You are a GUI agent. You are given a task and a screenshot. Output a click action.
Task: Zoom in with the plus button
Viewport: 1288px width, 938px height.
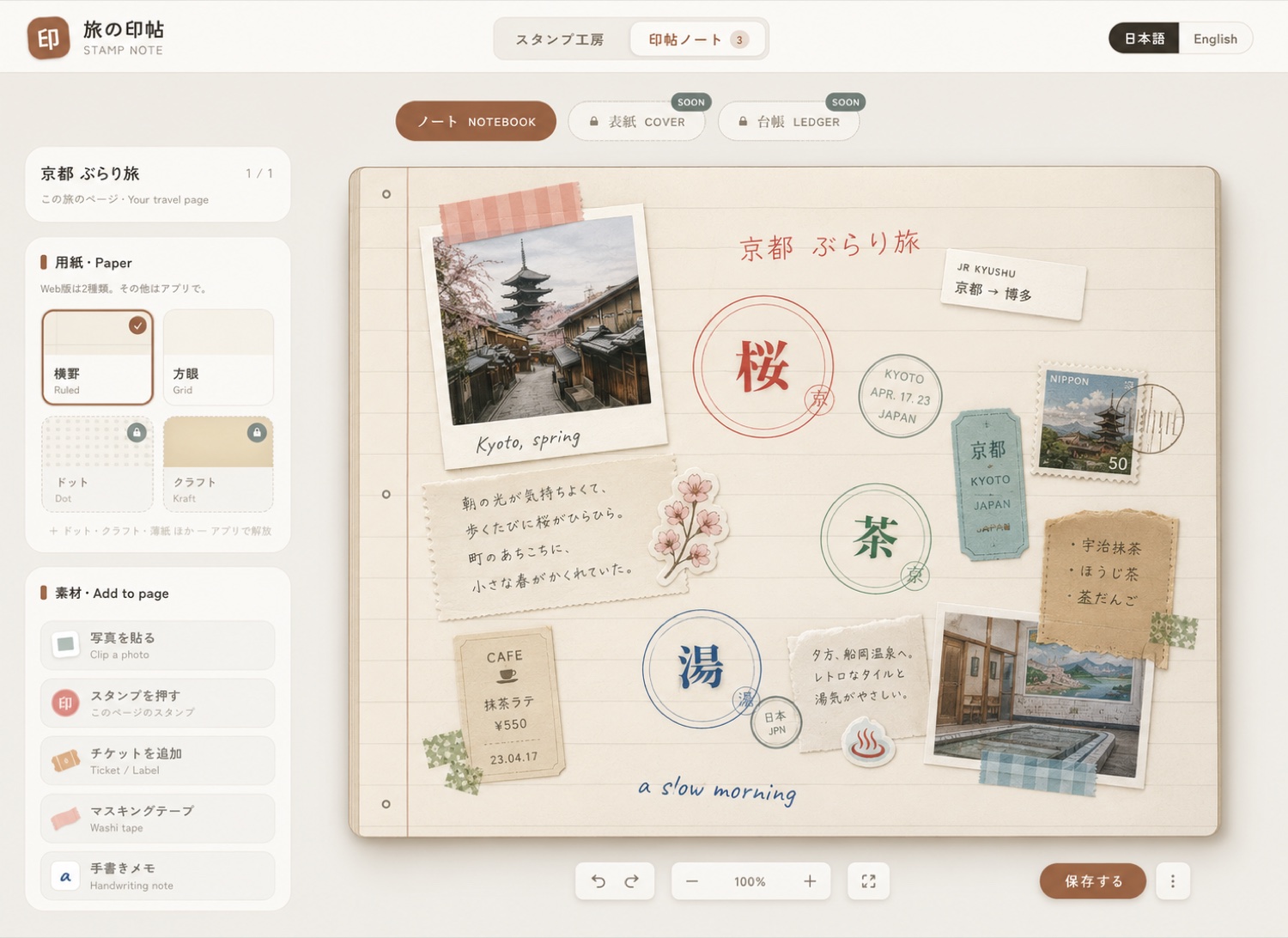pos(810,881)
